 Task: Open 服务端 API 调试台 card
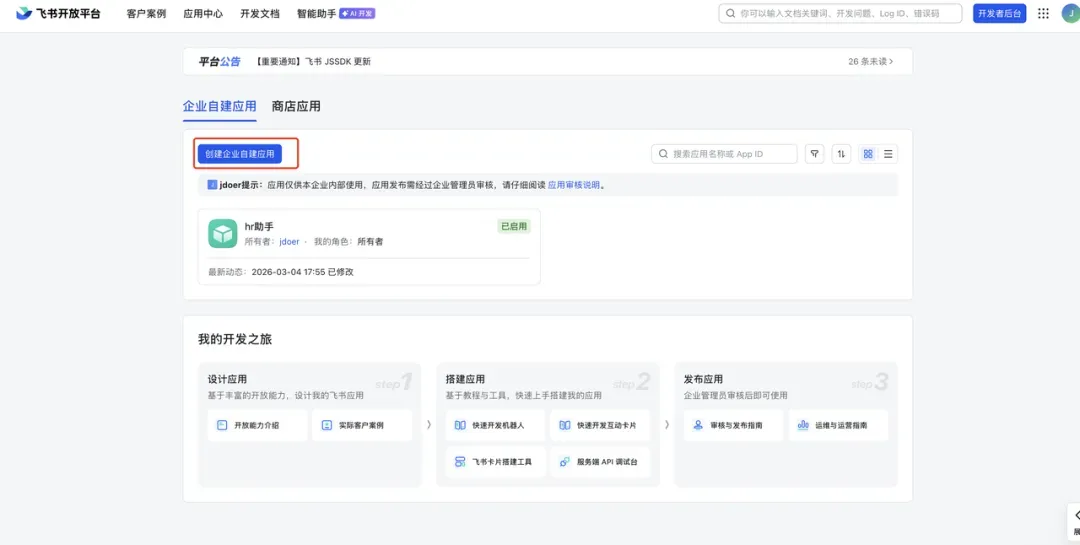(x=600, y=462)
